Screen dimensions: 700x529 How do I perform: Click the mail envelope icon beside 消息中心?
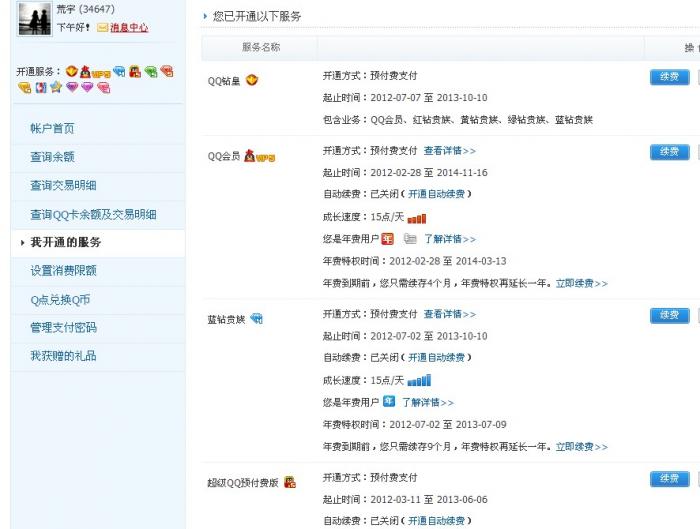click(x=103, y=28)
